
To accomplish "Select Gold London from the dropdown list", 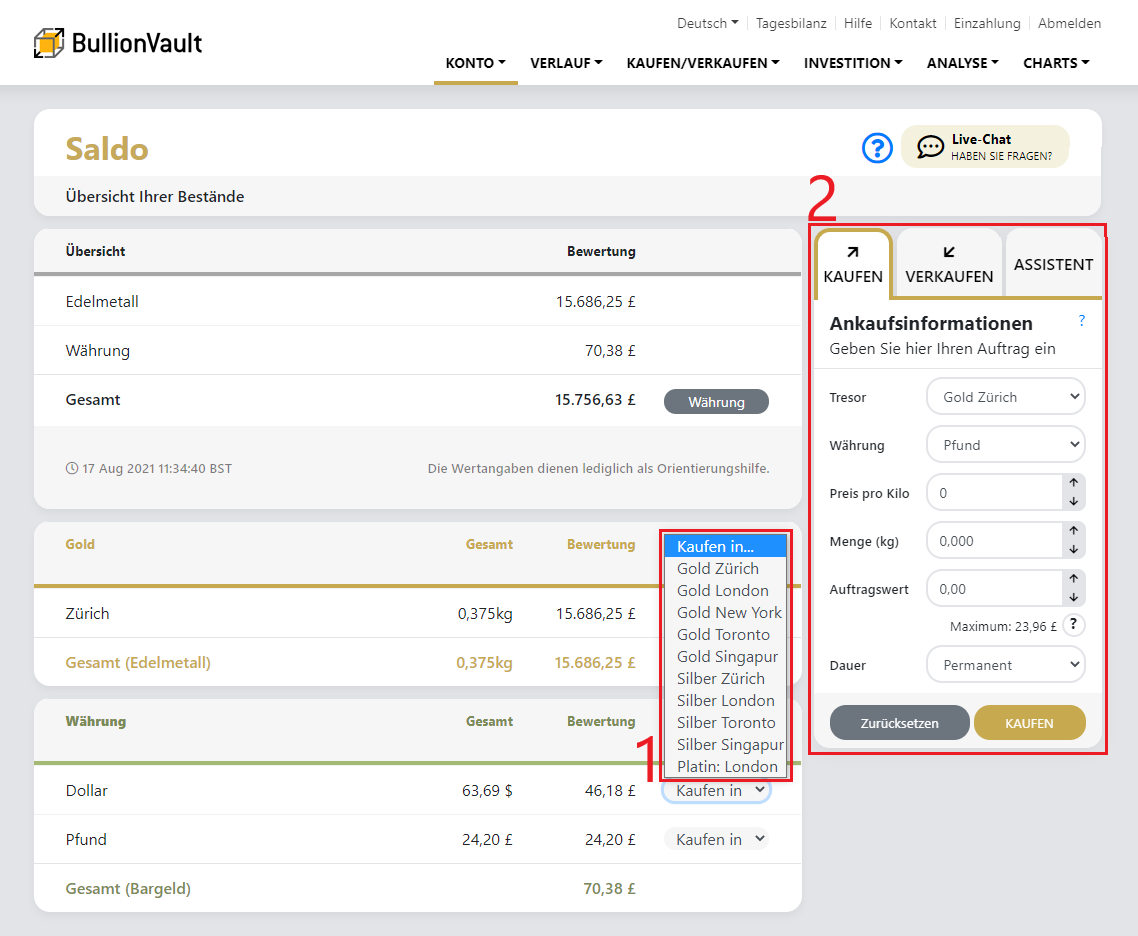I will [x=723, y=591].
